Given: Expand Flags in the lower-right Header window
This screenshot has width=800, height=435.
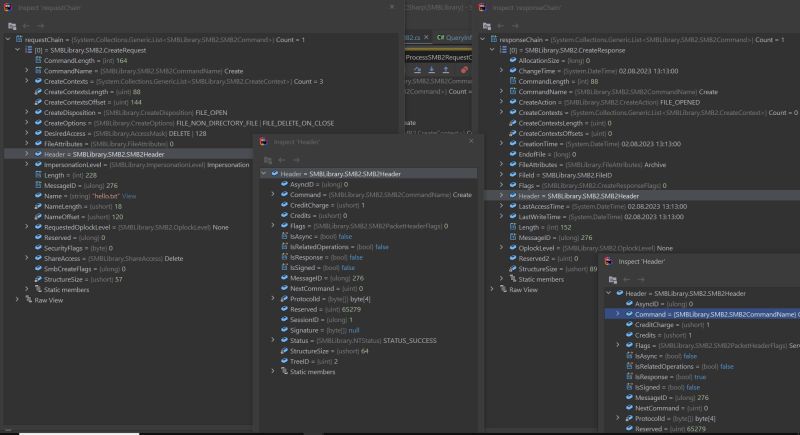Looking at the screenshot, I should point(618,345).
